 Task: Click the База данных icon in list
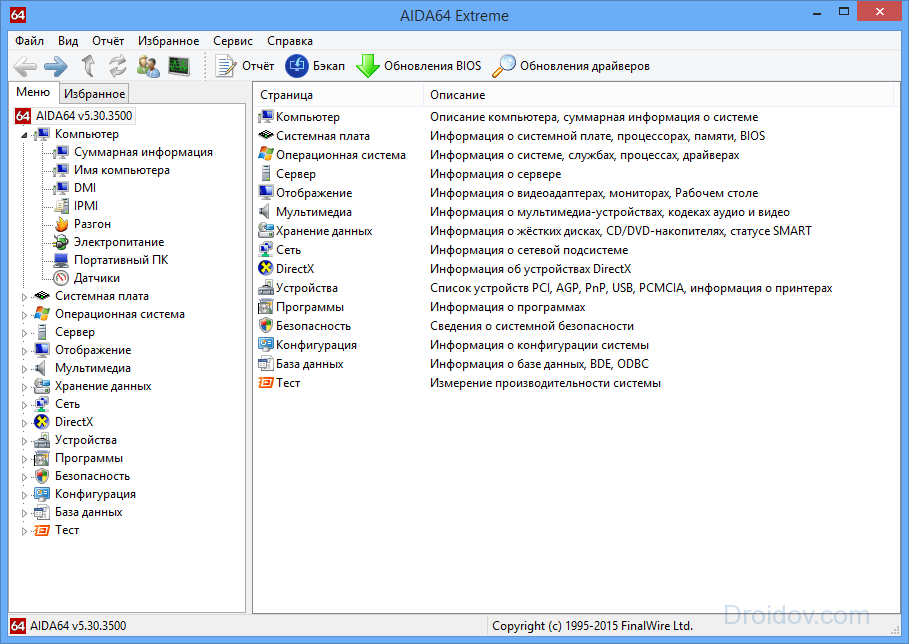tap(266, 364)
